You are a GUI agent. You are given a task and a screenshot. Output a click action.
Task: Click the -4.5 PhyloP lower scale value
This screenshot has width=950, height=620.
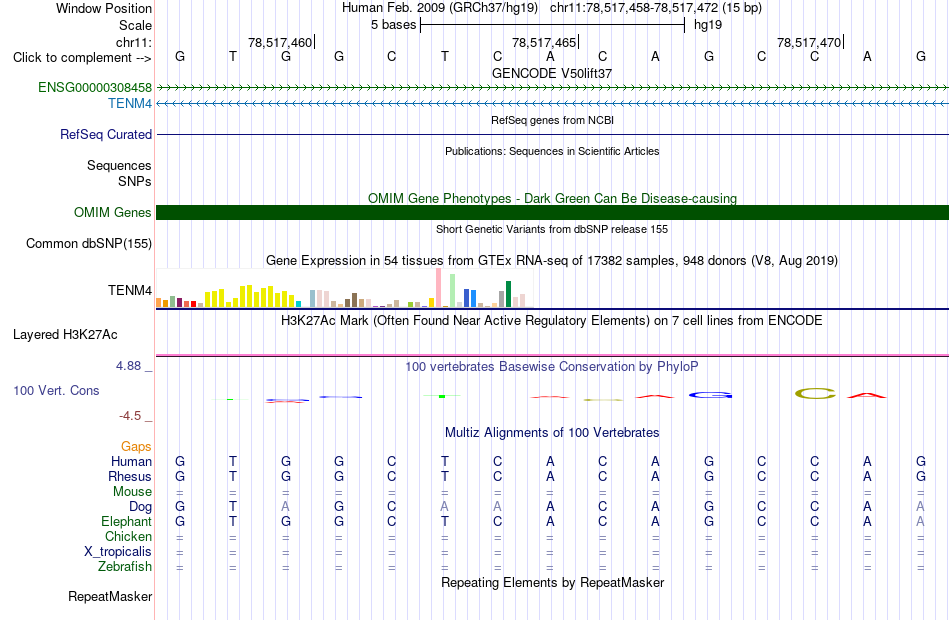tap(130, 416)
